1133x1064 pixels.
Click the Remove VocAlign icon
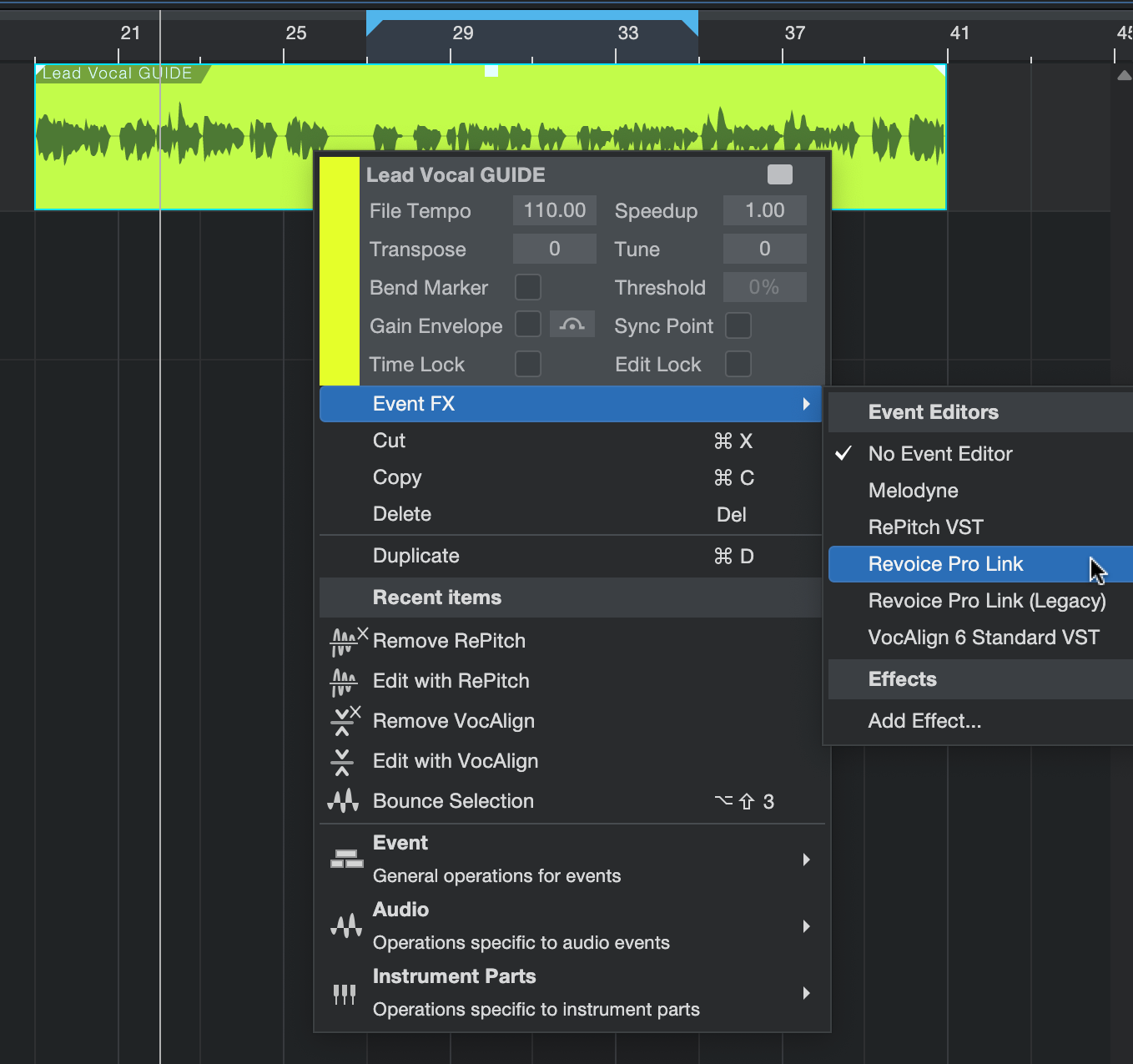(344, 721)
